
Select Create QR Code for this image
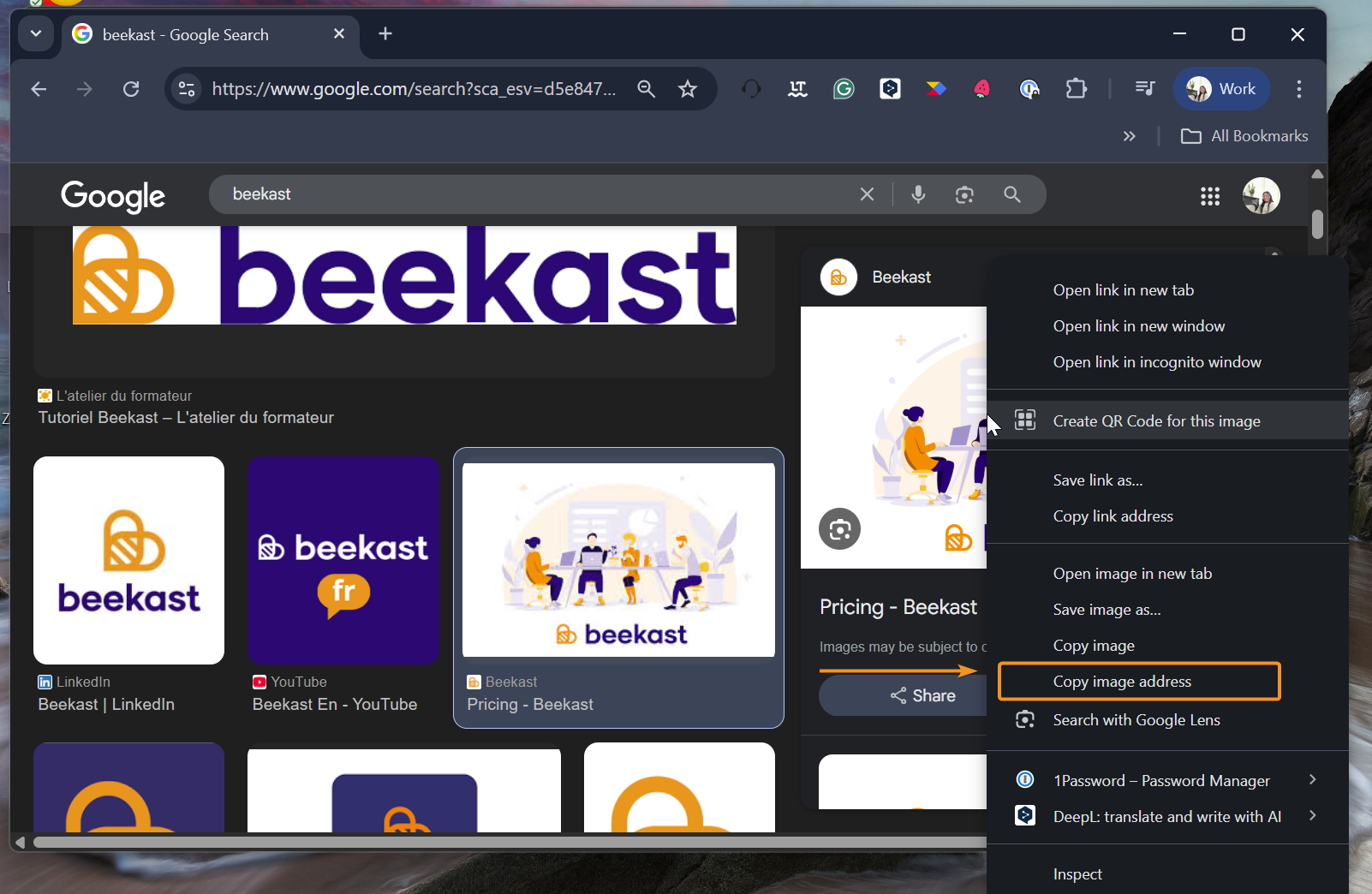pyautogui.click(x=1167, y=420)
